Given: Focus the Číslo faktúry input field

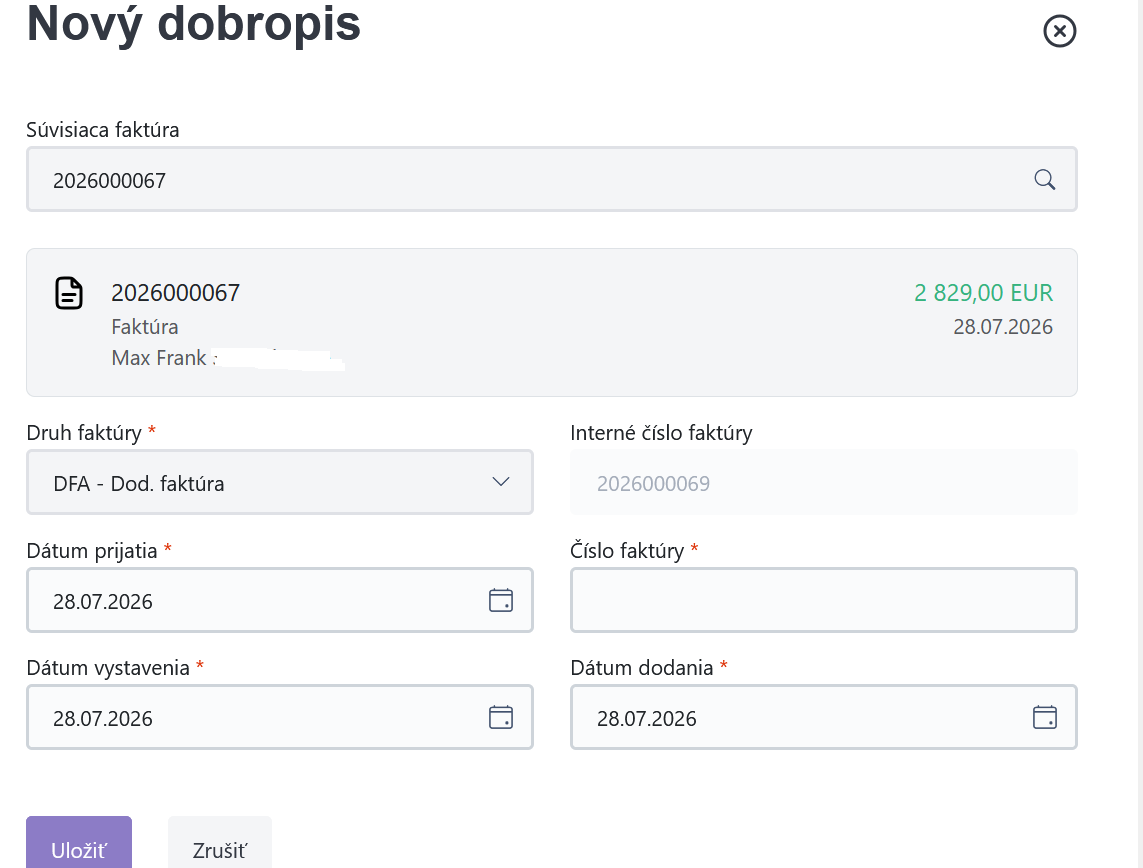Looking at the screenshot, I should [824, 600].
